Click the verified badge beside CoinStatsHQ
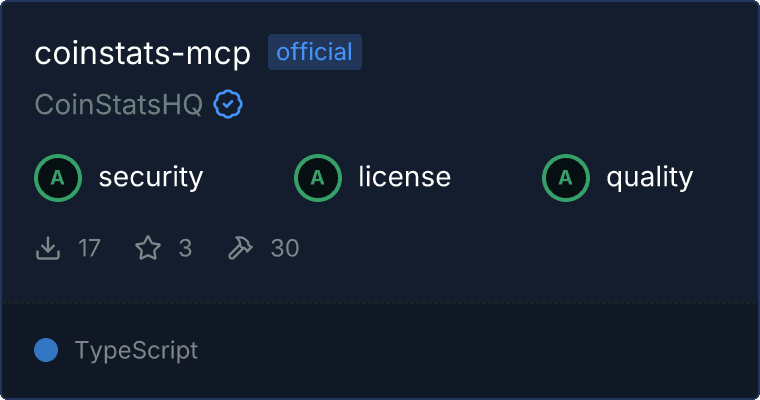The height and width of the screenshot is (400, 760). pyautogui.click(x=228, y=104)
